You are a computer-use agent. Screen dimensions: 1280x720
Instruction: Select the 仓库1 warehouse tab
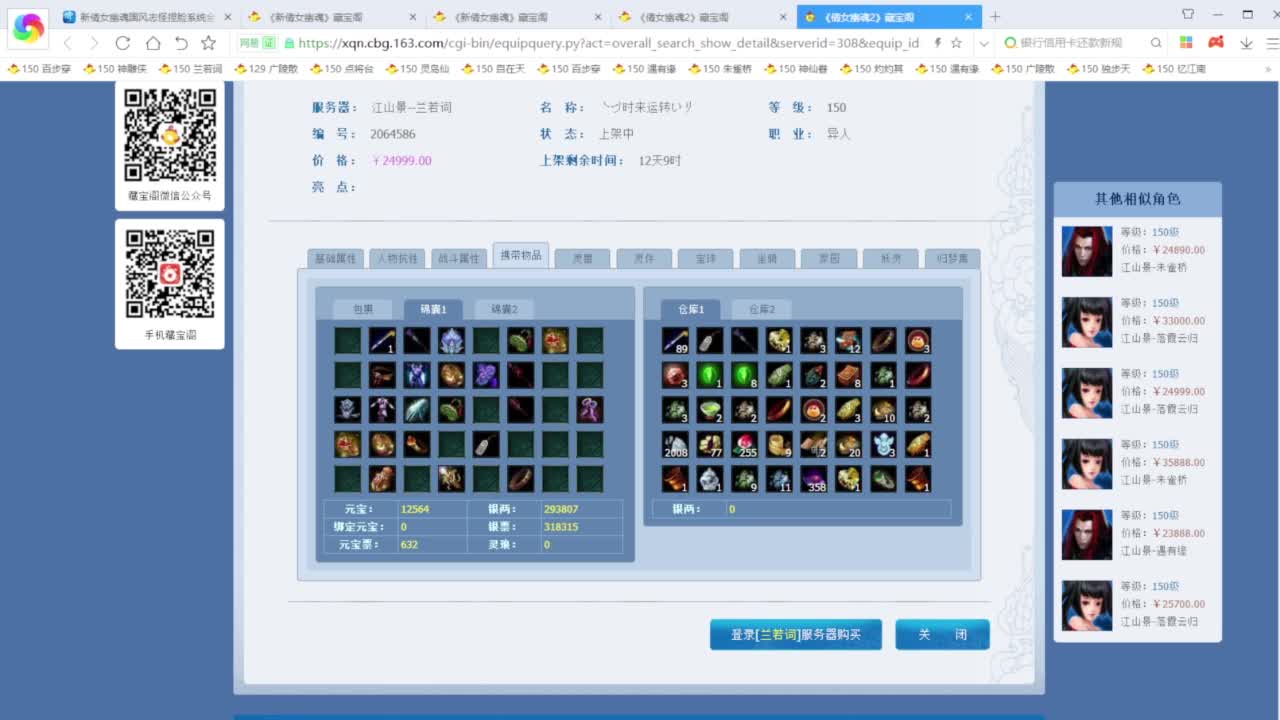(691, 309)
